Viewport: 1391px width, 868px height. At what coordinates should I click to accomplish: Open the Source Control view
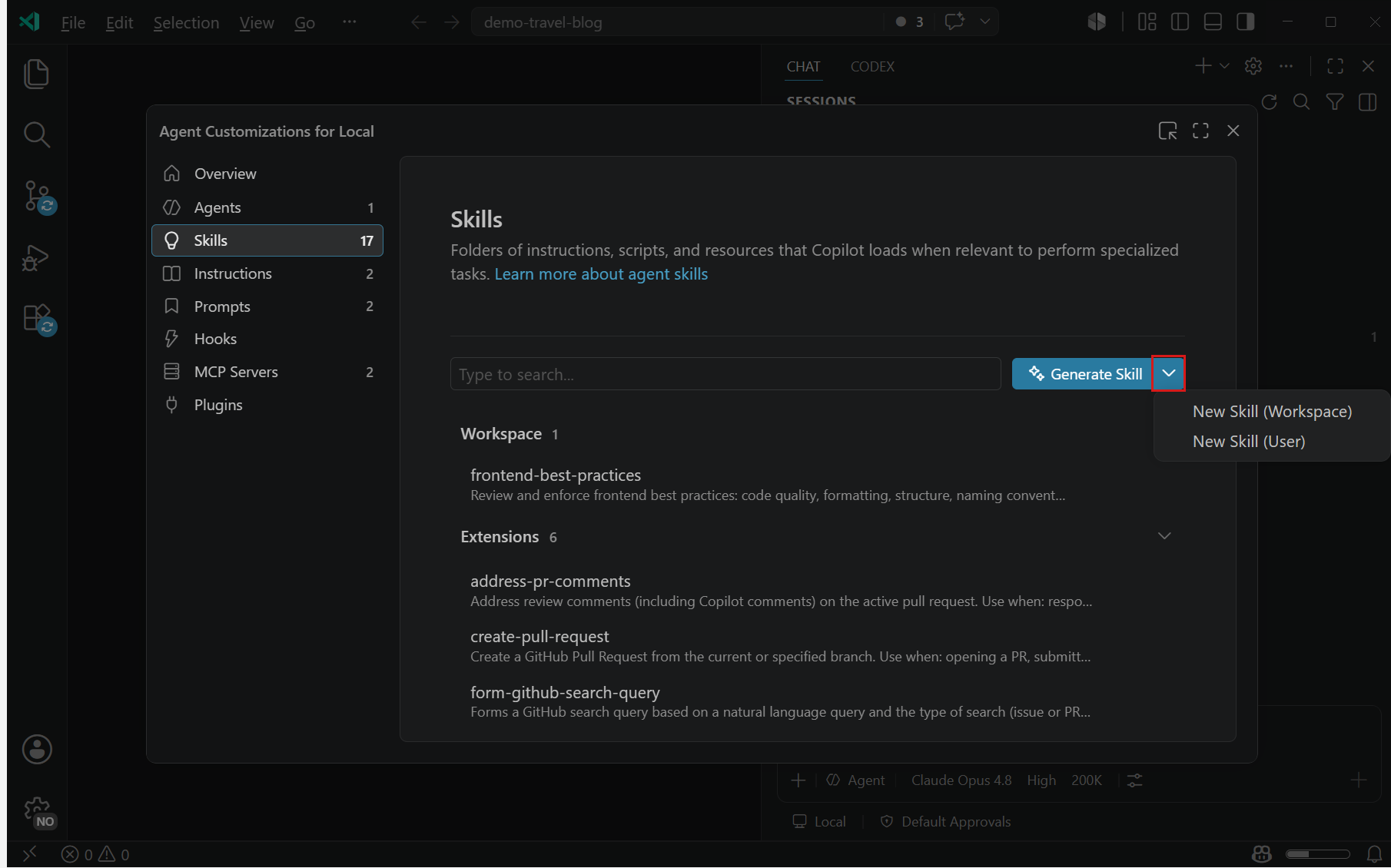point(36,197)
